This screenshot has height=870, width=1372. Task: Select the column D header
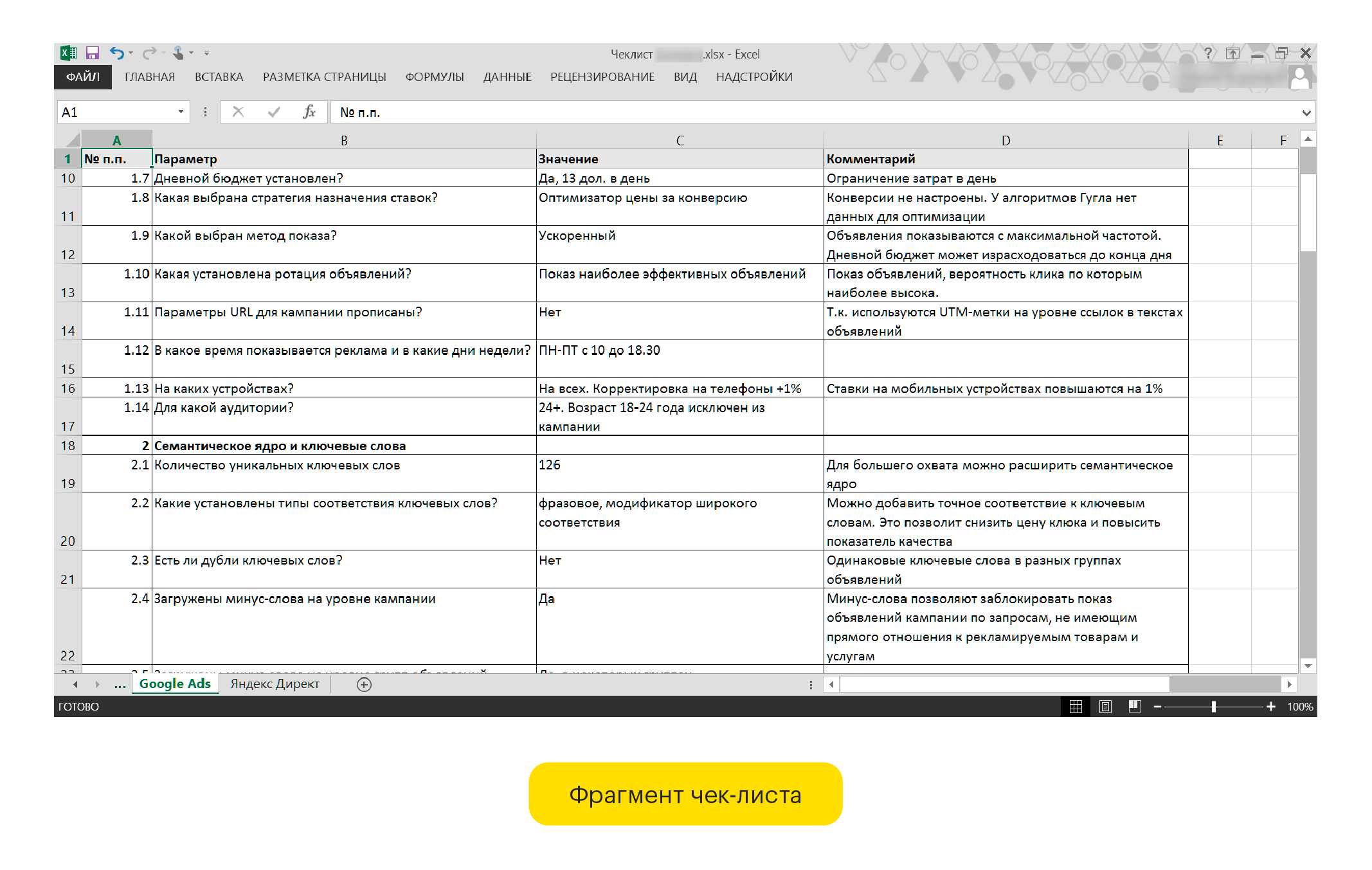click(1006, 140)
